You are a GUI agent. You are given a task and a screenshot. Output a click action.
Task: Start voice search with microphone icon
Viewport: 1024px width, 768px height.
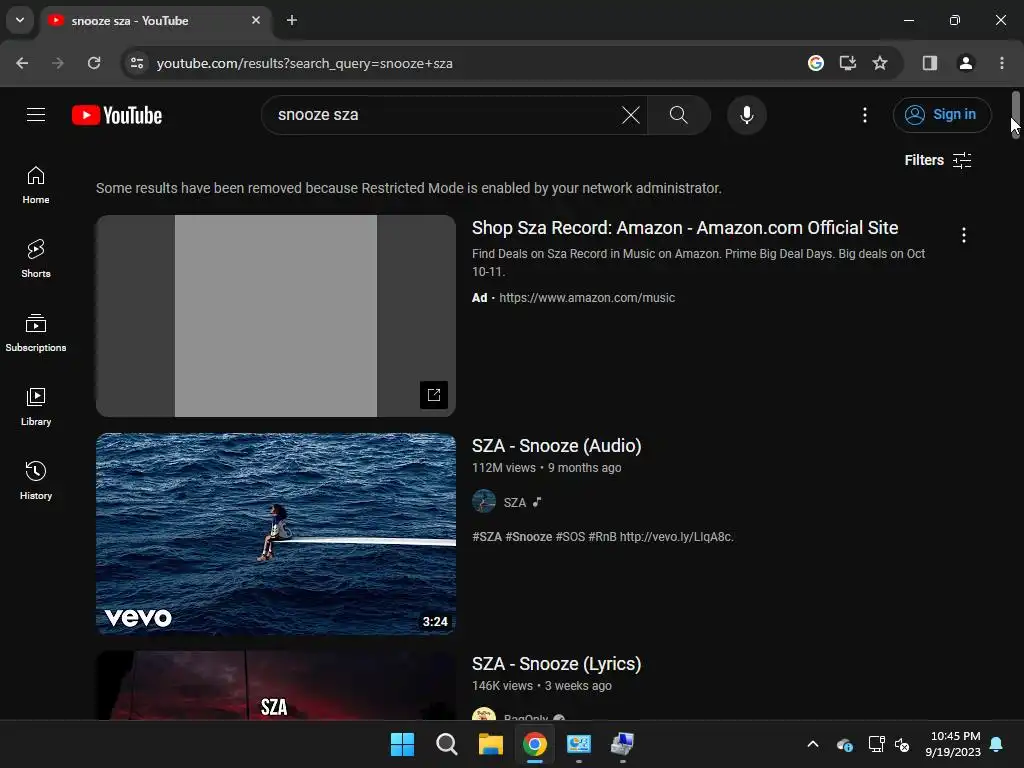point(746,115)
